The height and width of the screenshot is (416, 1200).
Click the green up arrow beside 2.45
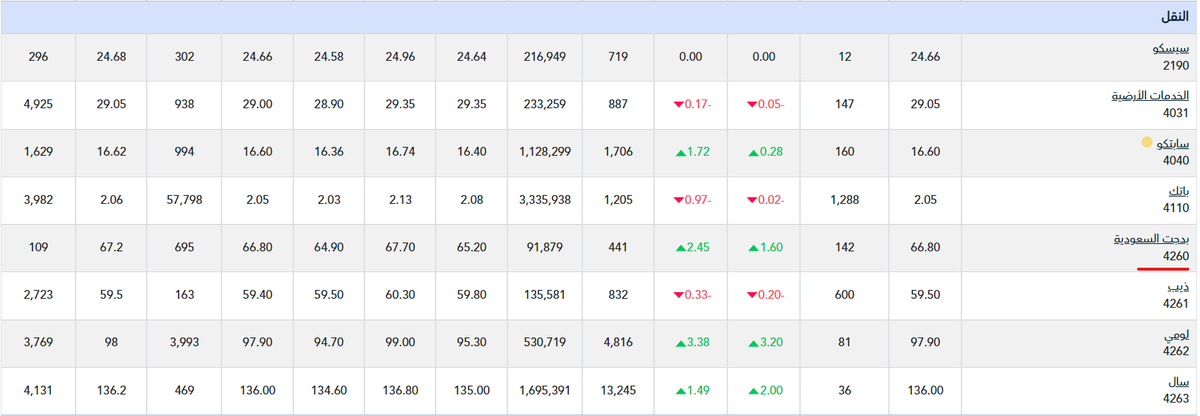(679, 248)
